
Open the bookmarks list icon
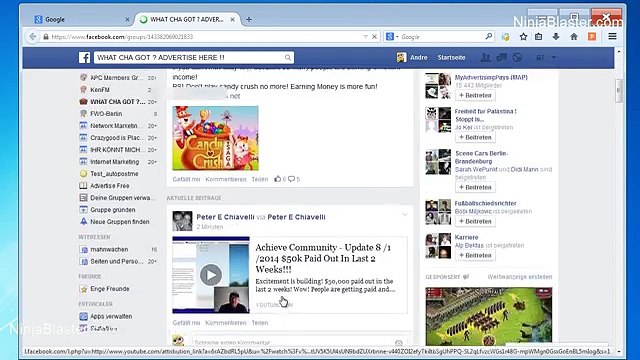tap(539, 37)
